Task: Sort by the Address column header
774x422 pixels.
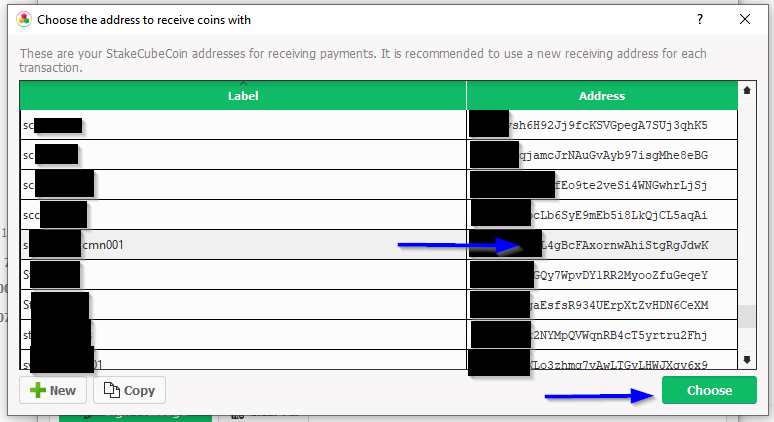Action: pos(602,95)
